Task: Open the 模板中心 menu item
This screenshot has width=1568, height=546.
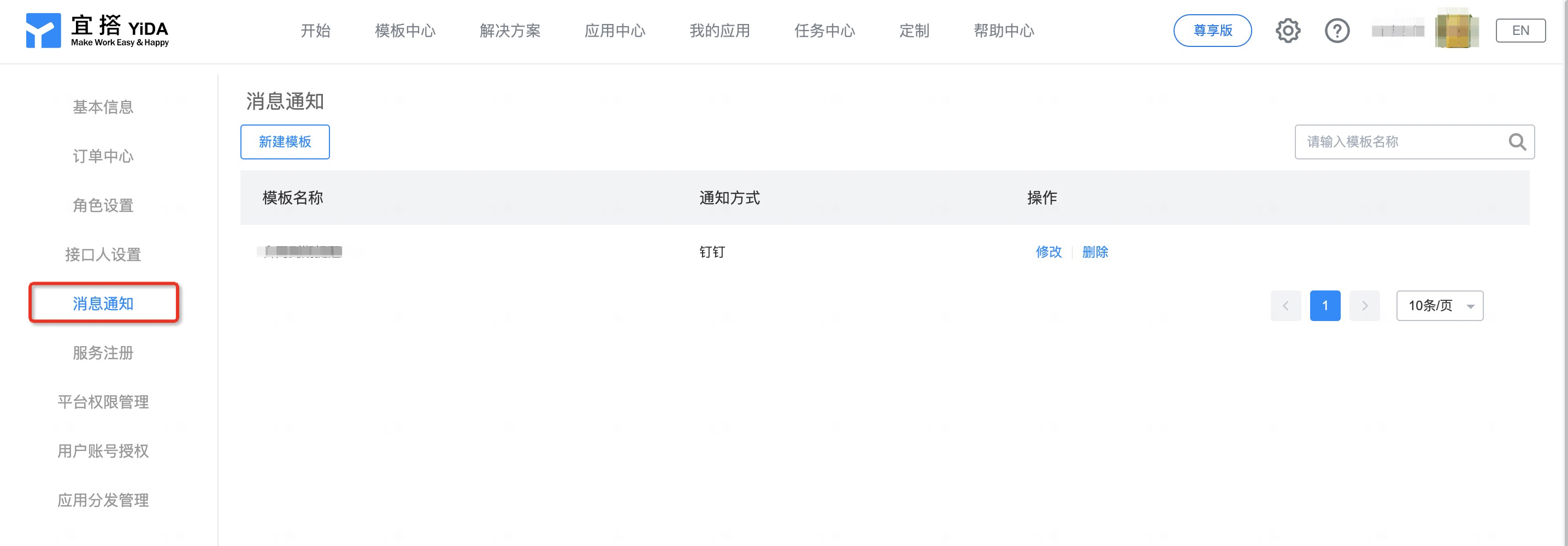Action: [x=405, y=31]
